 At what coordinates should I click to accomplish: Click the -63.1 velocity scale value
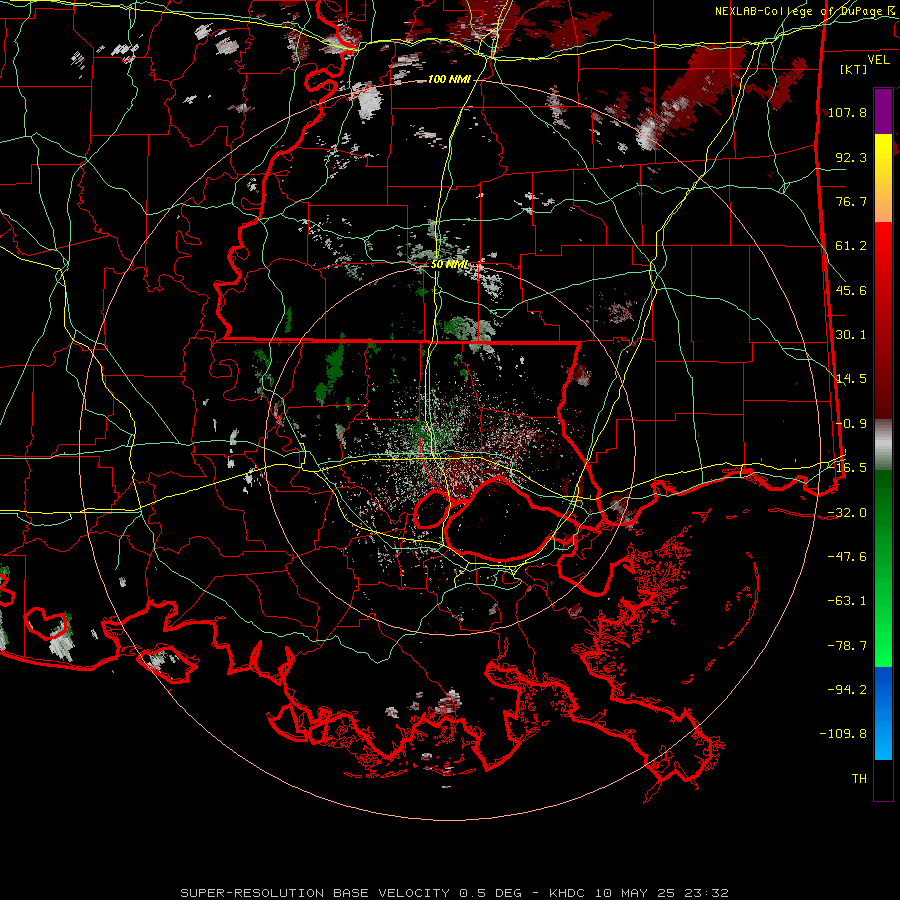[847, 601]
